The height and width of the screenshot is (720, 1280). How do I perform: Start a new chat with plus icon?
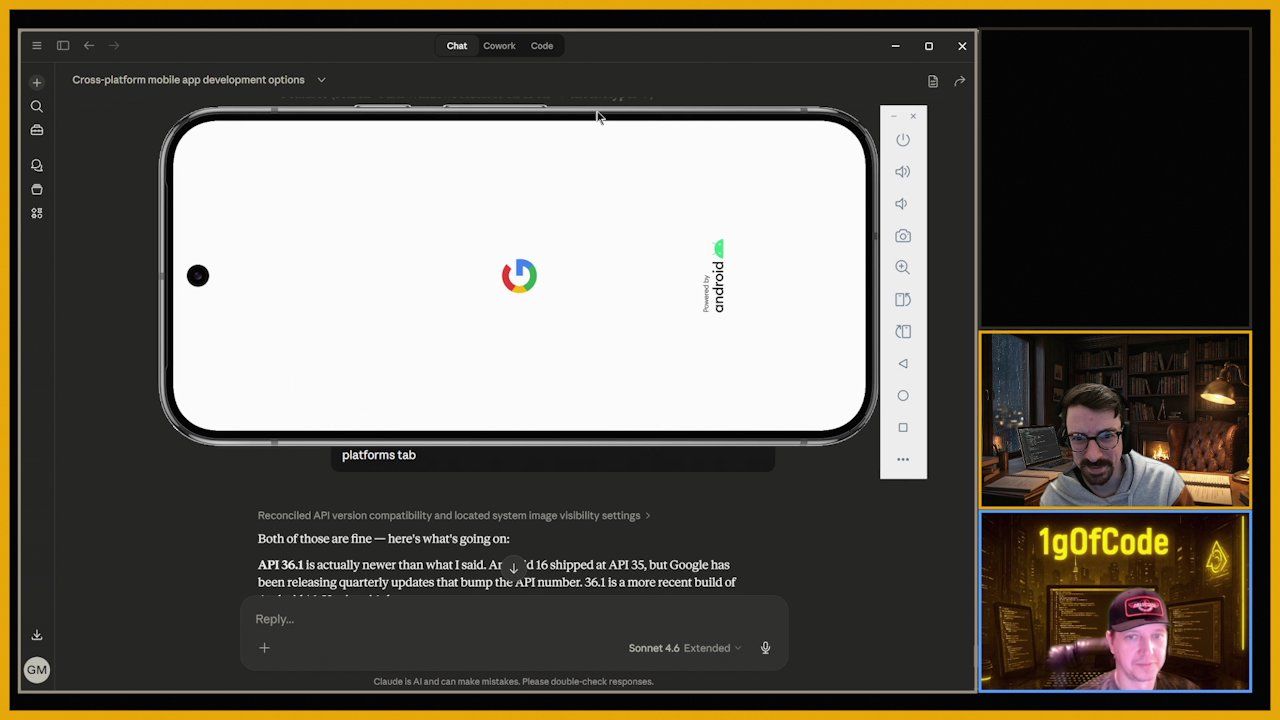(37, 83)
